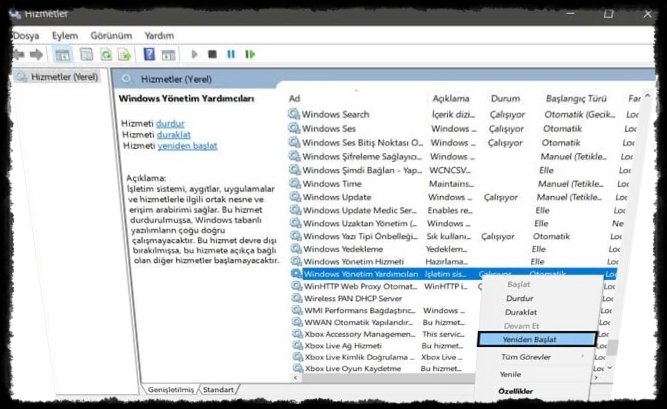Viewport: 667px width, 409px height.
Task: Open the Yardım menu
Action: point(159,36)
